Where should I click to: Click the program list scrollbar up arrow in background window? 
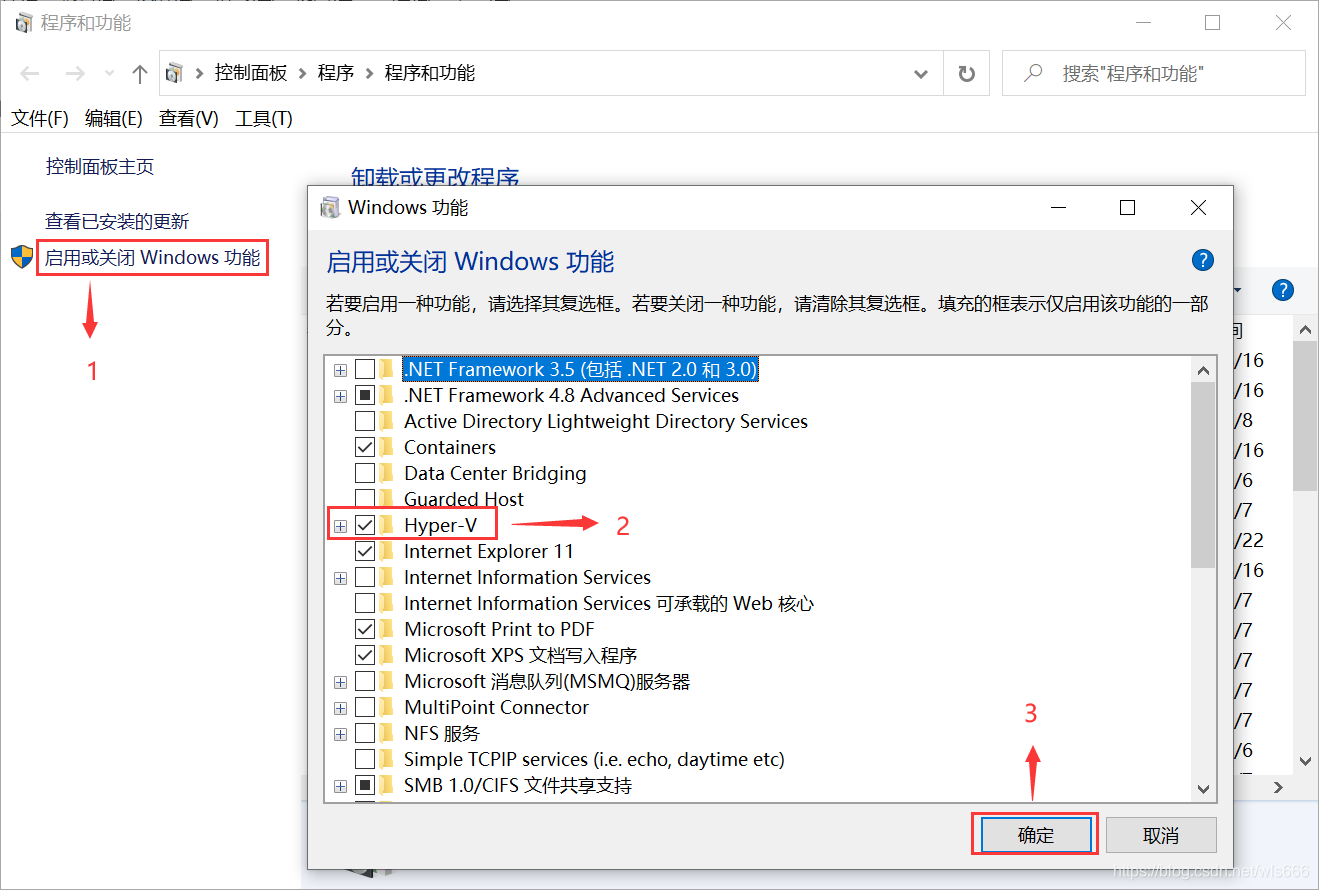(1305, 329)
